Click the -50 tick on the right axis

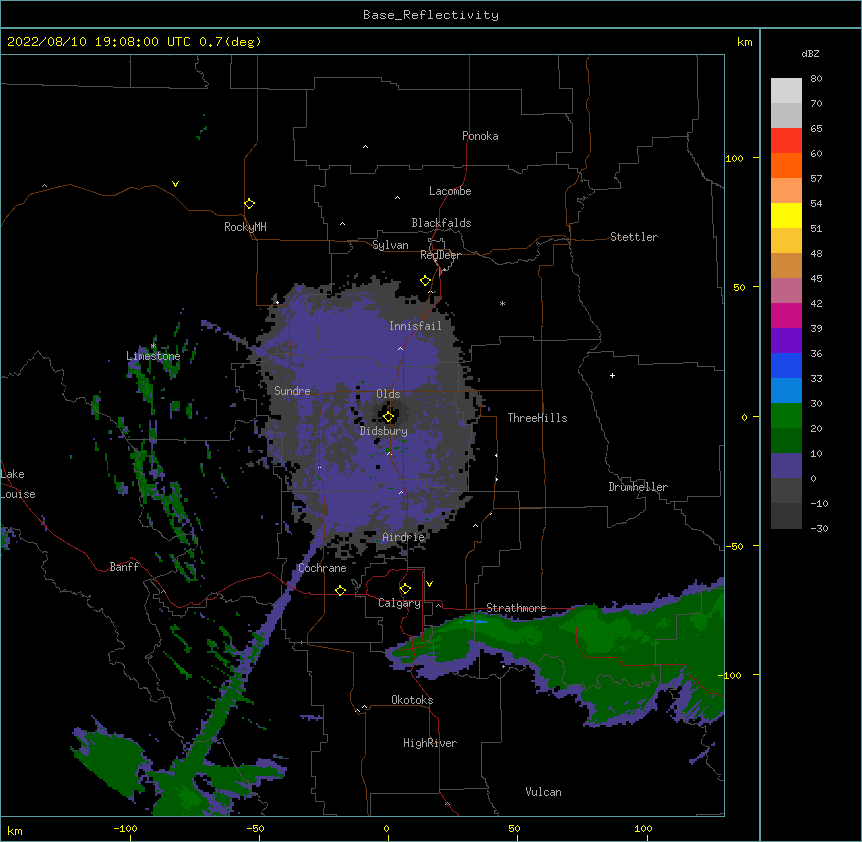point(734,546)
